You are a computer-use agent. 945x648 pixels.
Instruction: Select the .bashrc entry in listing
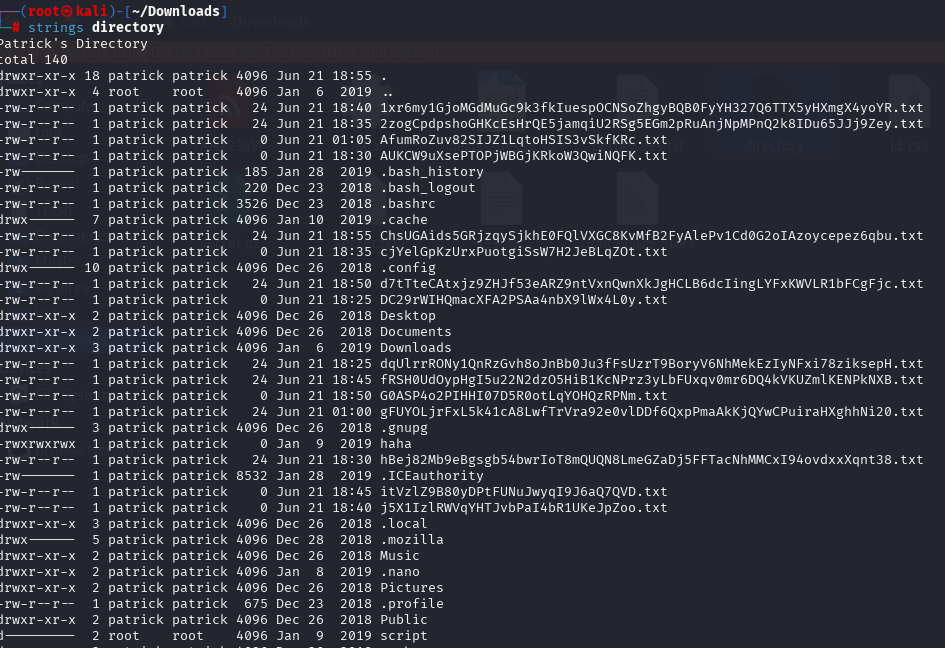tap(407, 204)
